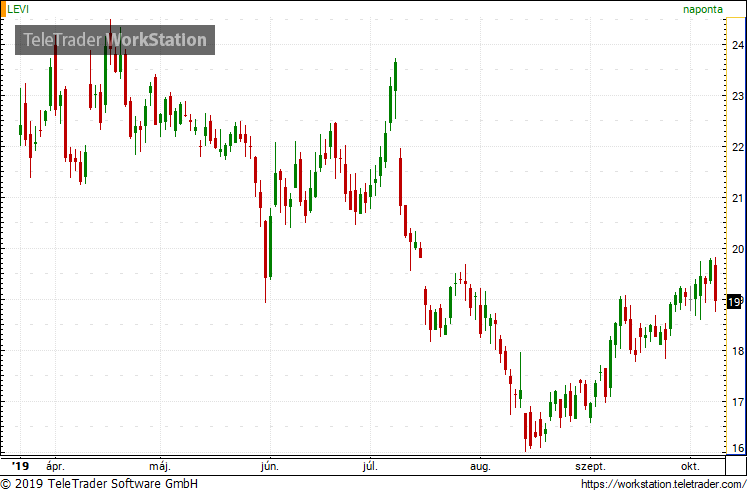Screen dimensions: 747x493
Task: Click the '19 year label on time axis
Action: pyautogui.click(x=20, y=466)
